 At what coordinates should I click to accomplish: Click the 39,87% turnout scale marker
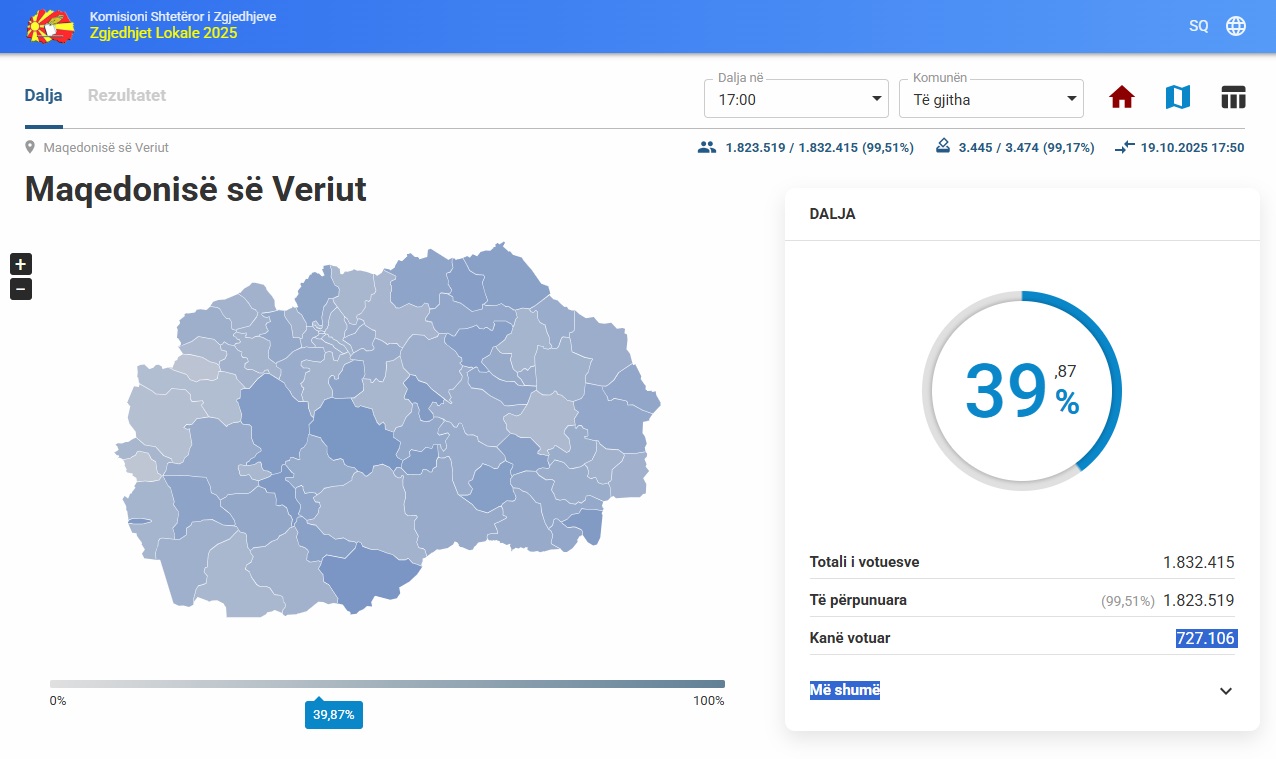tap(333, 714)
